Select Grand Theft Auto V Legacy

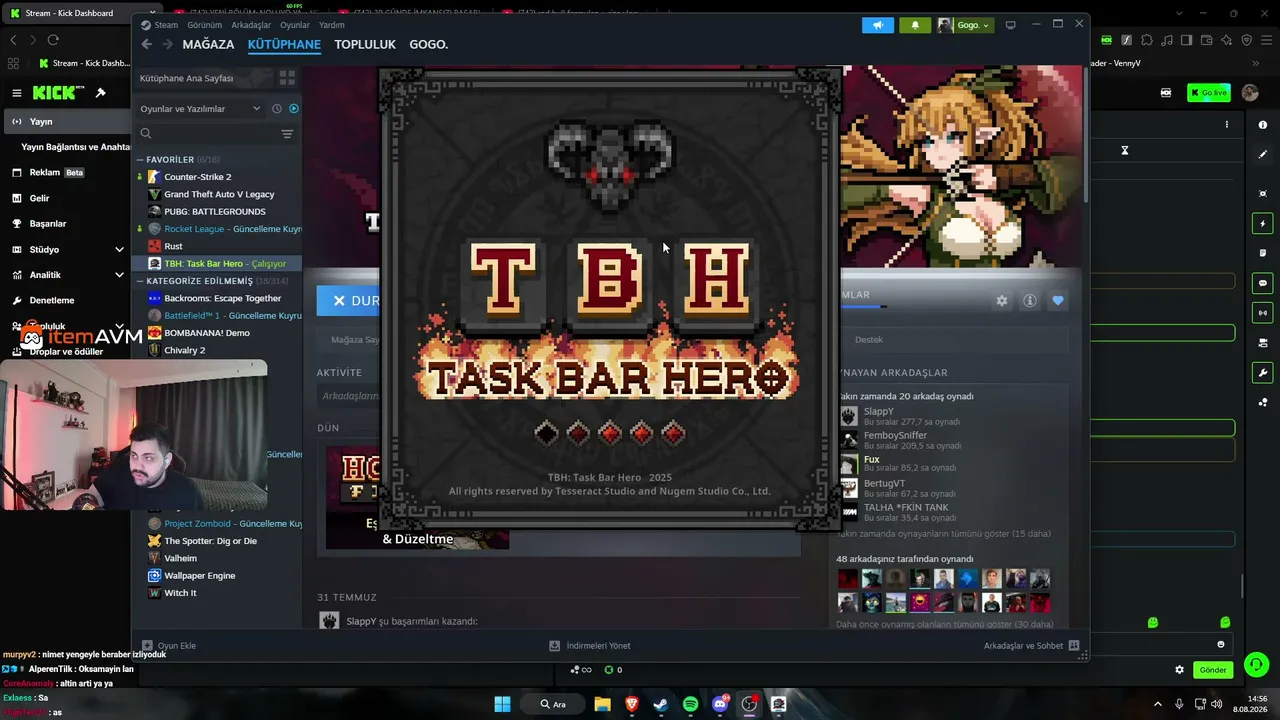[x=219, y=194]
